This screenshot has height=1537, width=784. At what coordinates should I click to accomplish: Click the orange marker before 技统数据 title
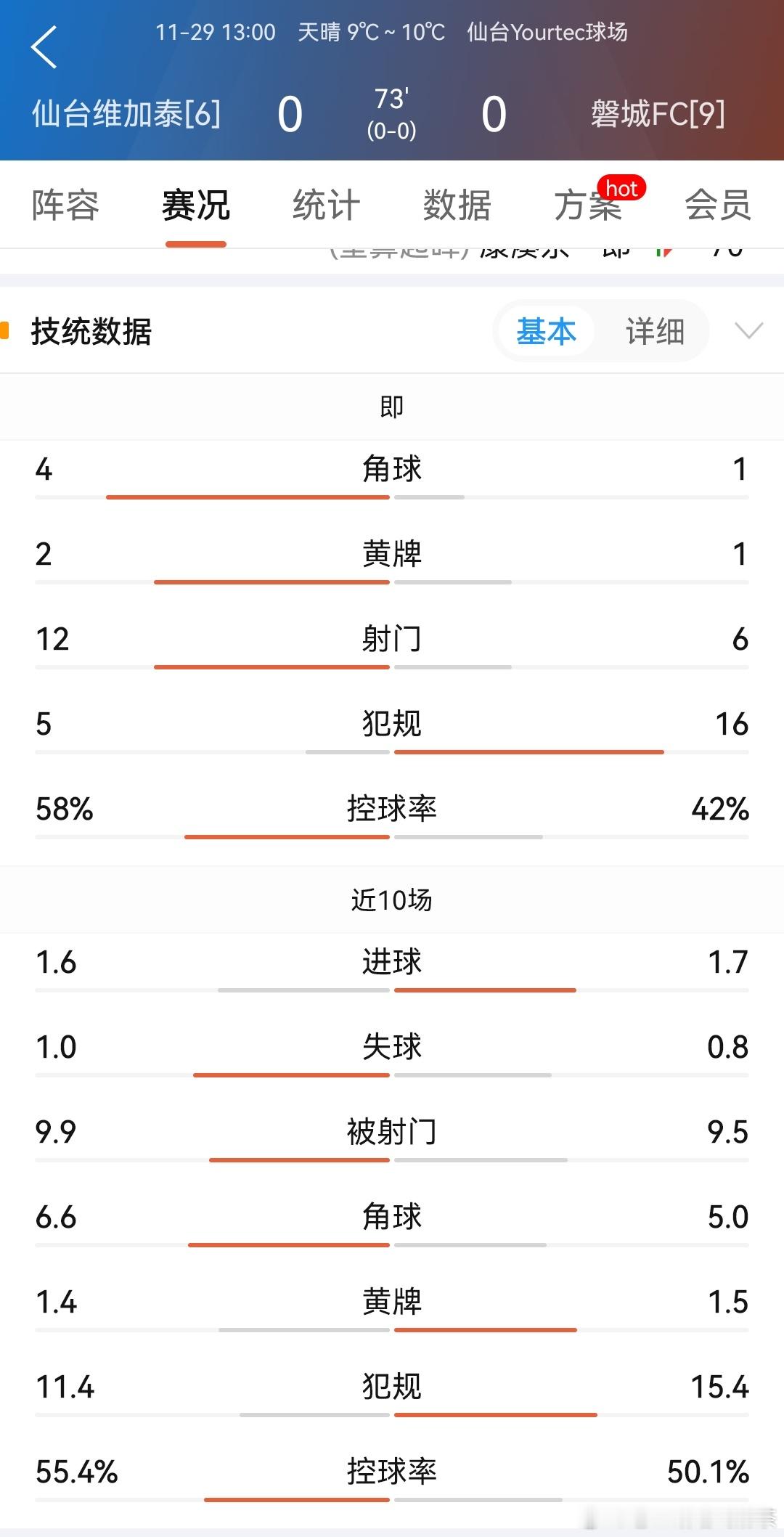pos(7,330)
